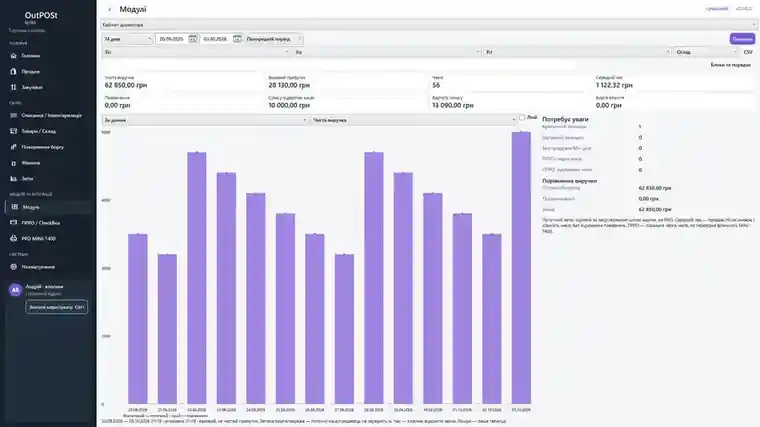The width and height of the screenshot is (760, 427).
Task: Click the ПРРО / Checkbox card icon
Action: tap(14, 222)
